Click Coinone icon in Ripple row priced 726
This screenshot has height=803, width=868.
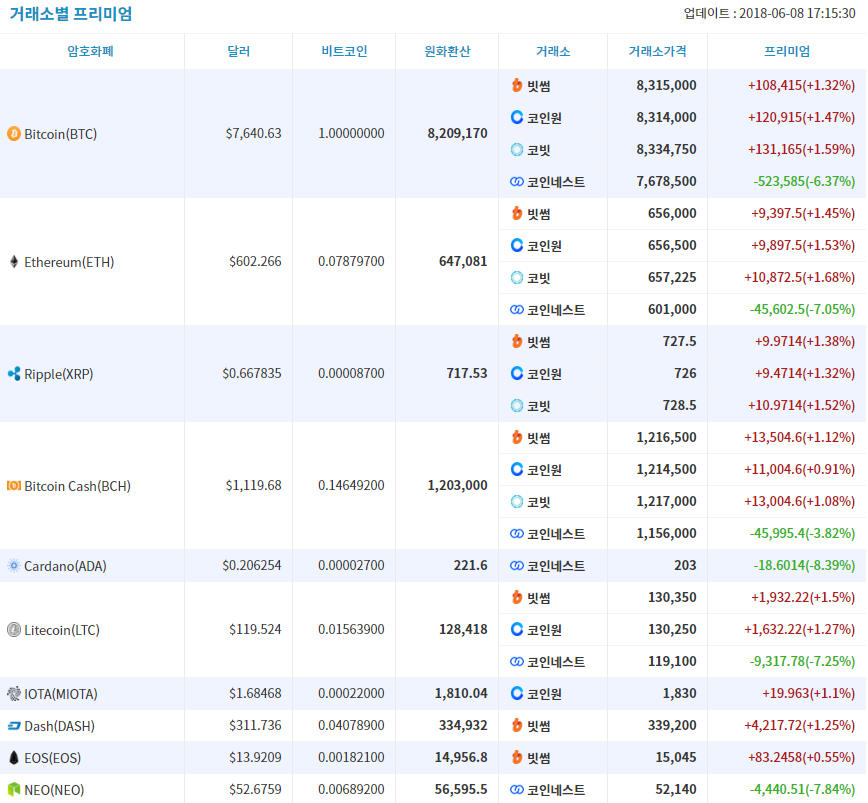point(516,373)
